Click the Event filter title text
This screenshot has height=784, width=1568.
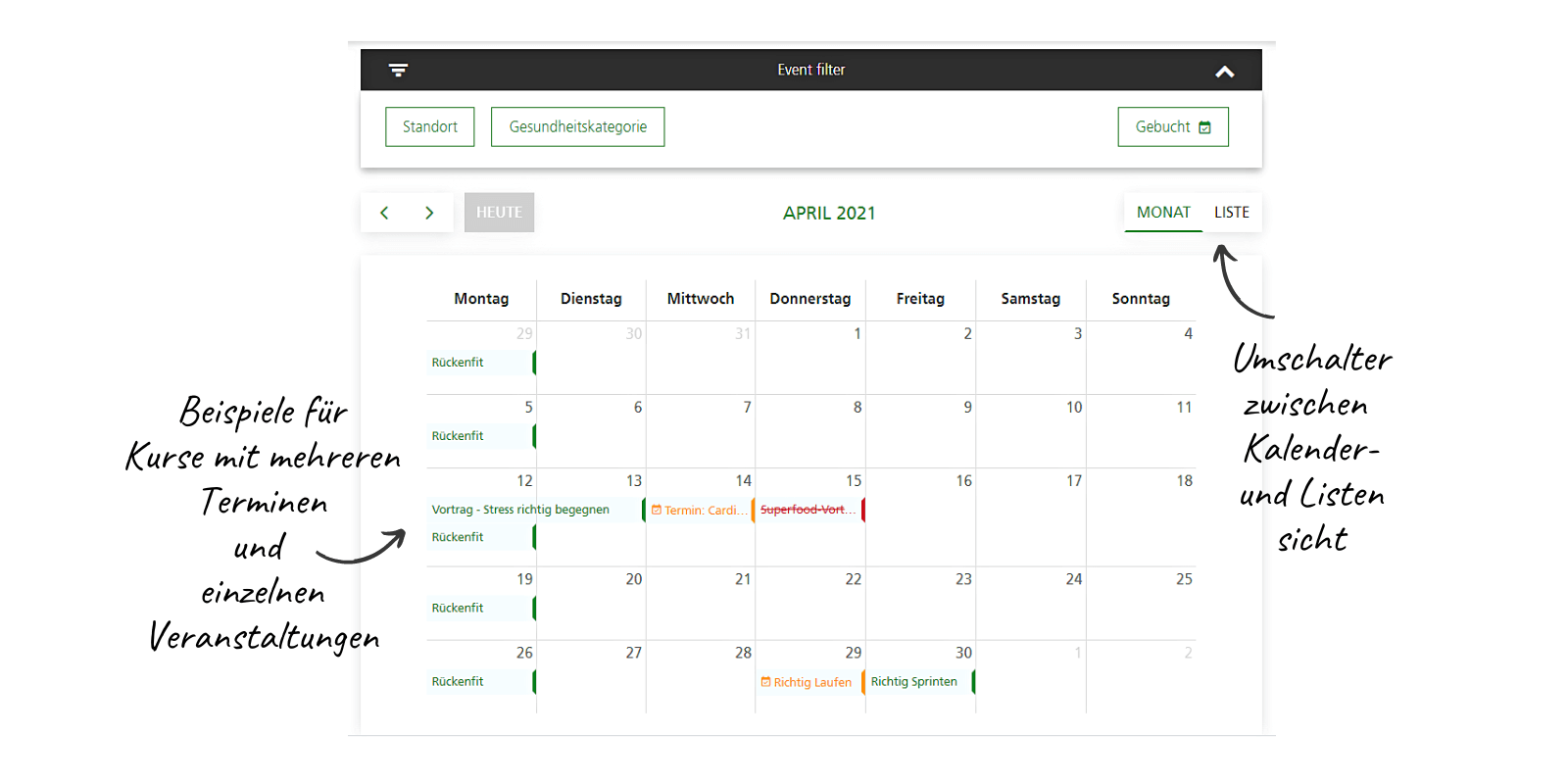tap(811, 71)
